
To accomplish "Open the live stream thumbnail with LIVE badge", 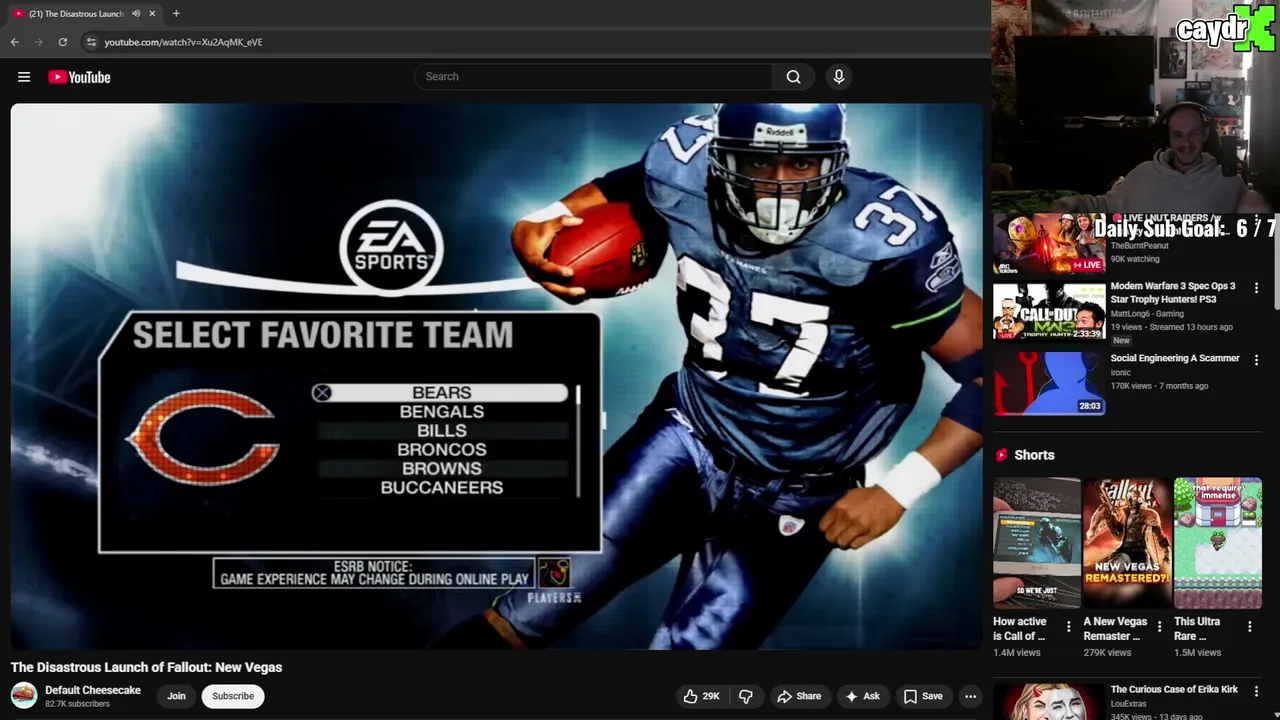I will pos(1049,242).
